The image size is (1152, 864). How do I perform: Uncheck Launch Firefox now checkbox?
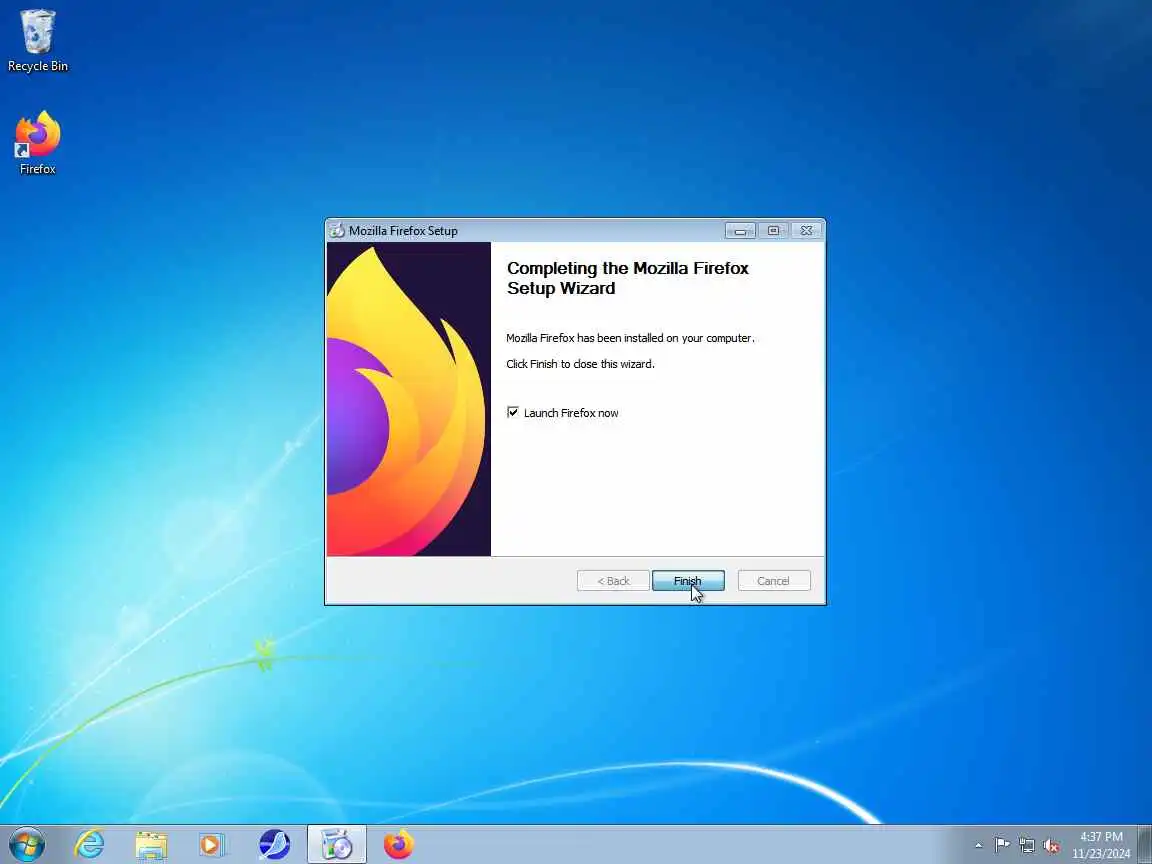point(513,412)
